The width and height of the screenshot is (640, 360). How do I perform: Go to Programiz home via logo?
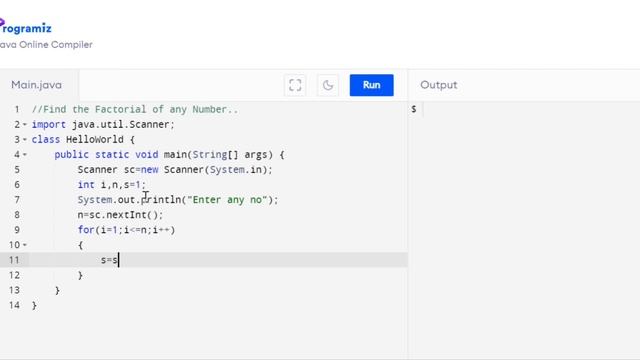pos(25,27)
